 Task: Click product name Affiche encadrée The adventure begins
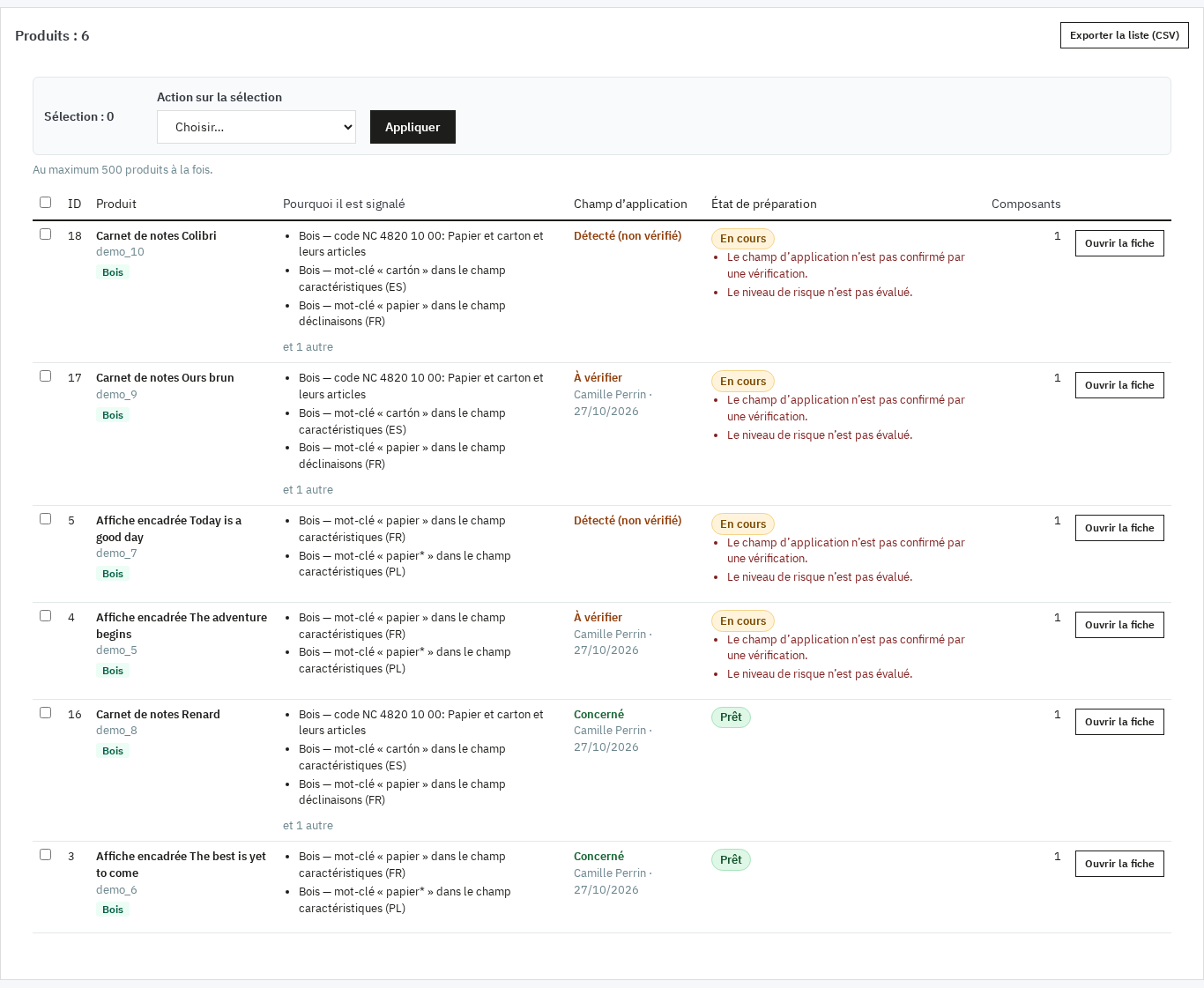[182, 626]
